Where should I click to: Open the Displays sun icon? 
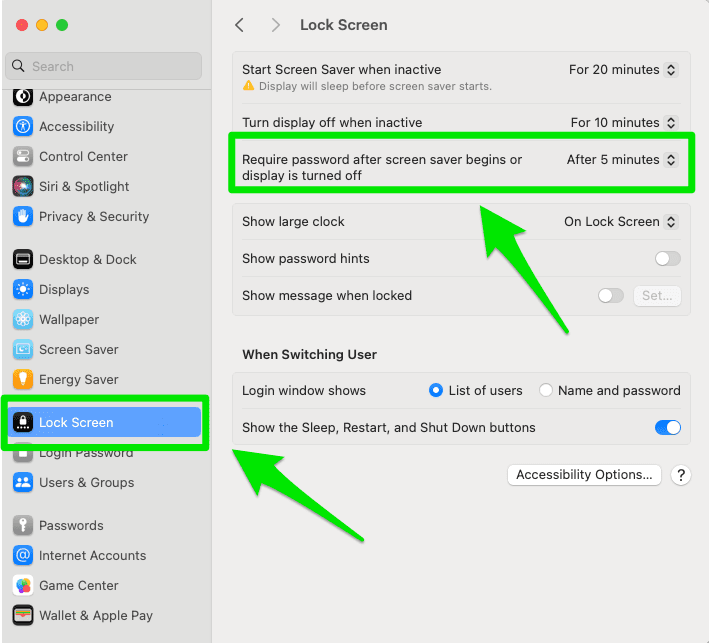point(22,290)
